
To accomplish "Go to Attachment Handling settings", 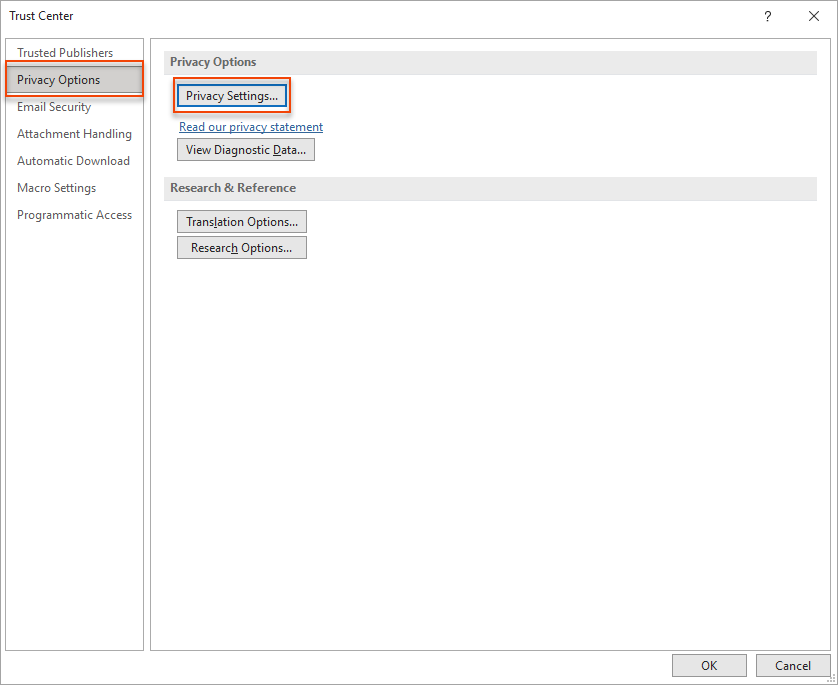I will point(74,134).
